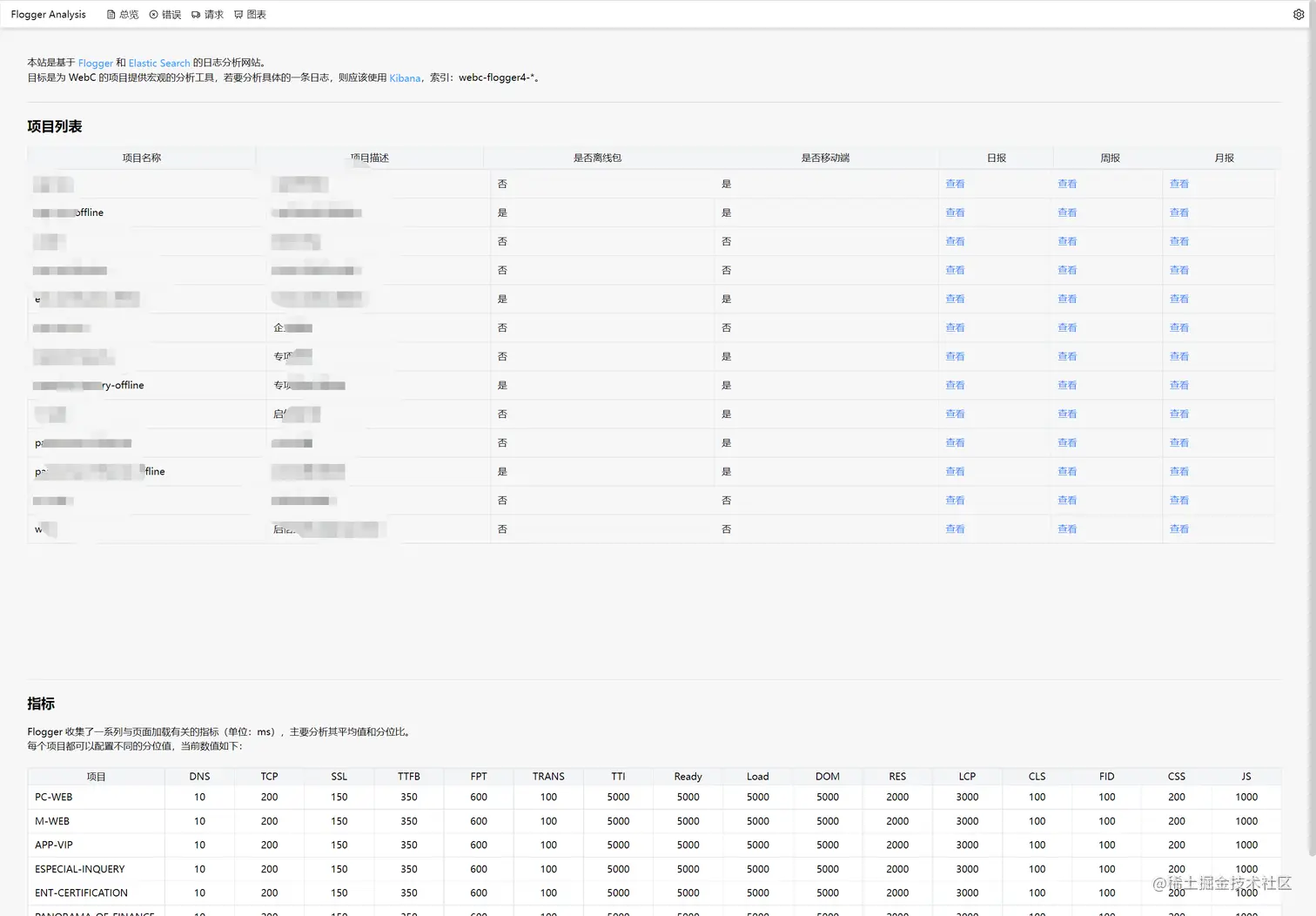
Task: View monthly report for ry-offline project
Action: (x=1179, y=385)
